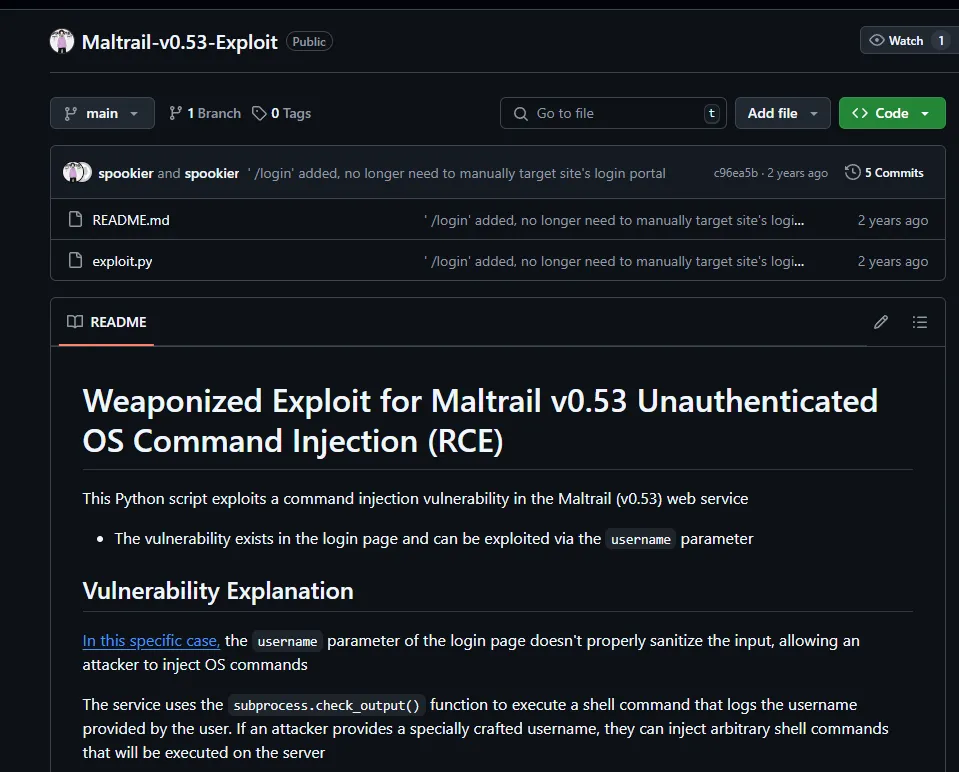Screen dimensions: 959x772
Task: Click the exploit.py file icon
Action: 75,260
